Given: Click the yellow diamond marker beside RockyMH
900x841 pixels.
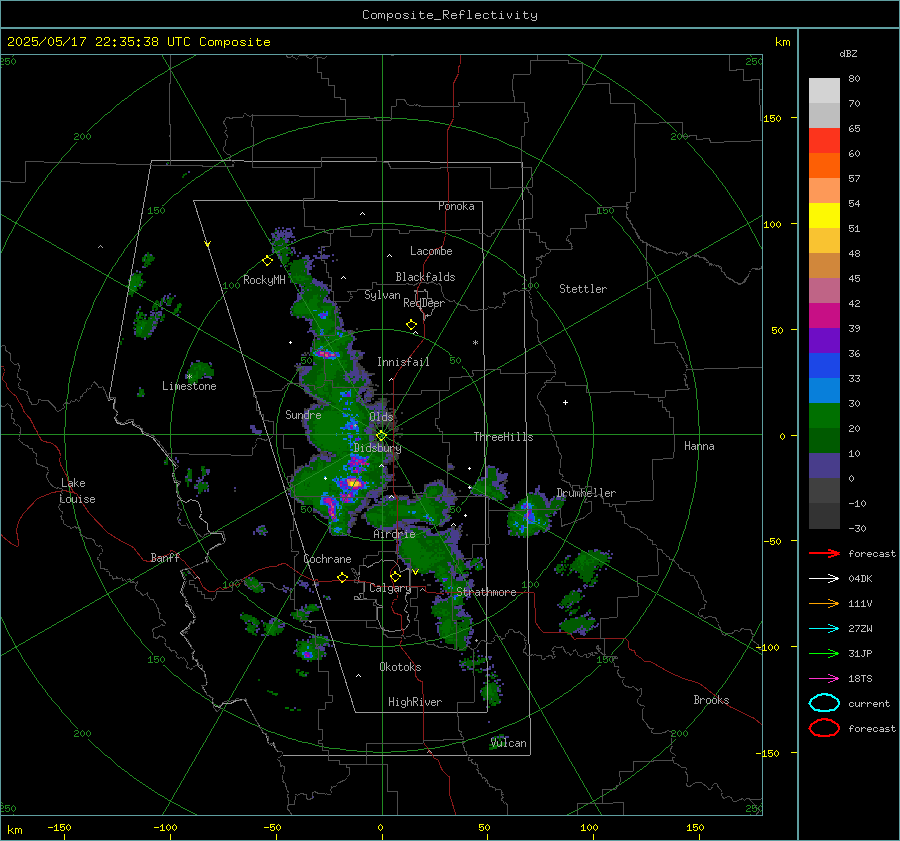Looking at the screenshot, I should [267, 261].
